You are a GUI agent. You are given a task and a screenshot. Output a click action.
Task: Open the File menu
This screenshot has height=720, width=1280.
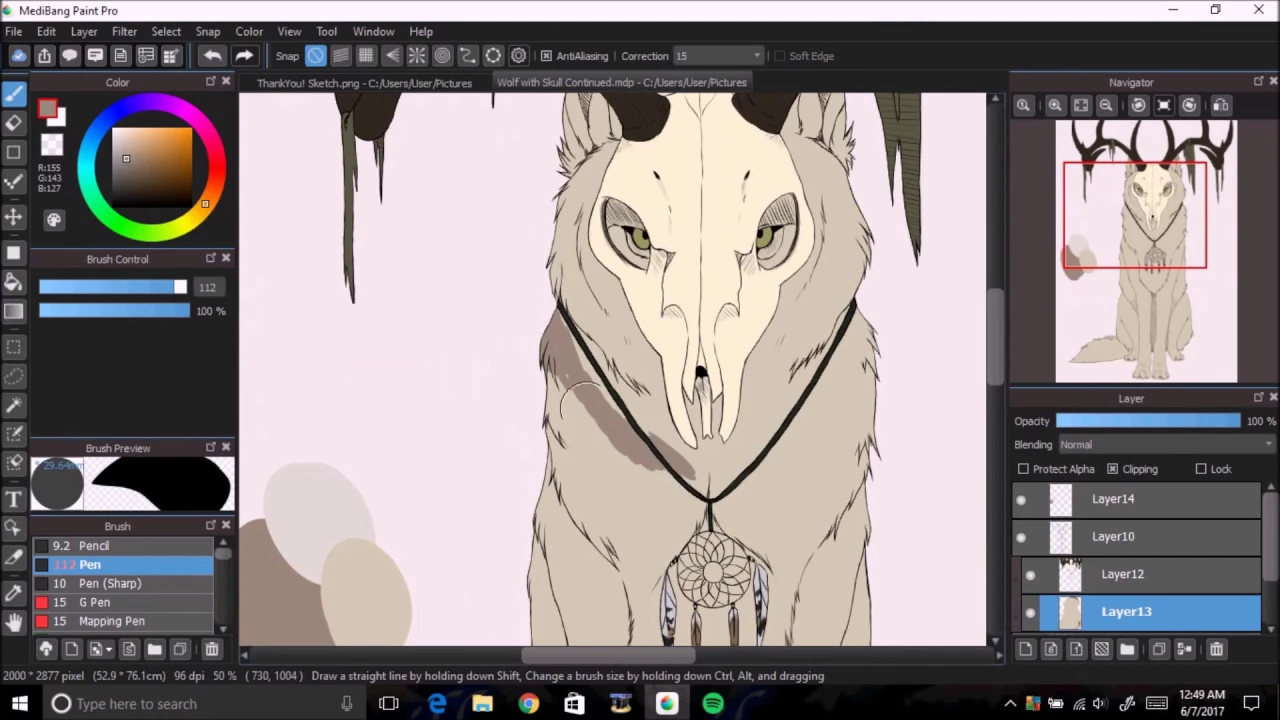pos(14,32)
